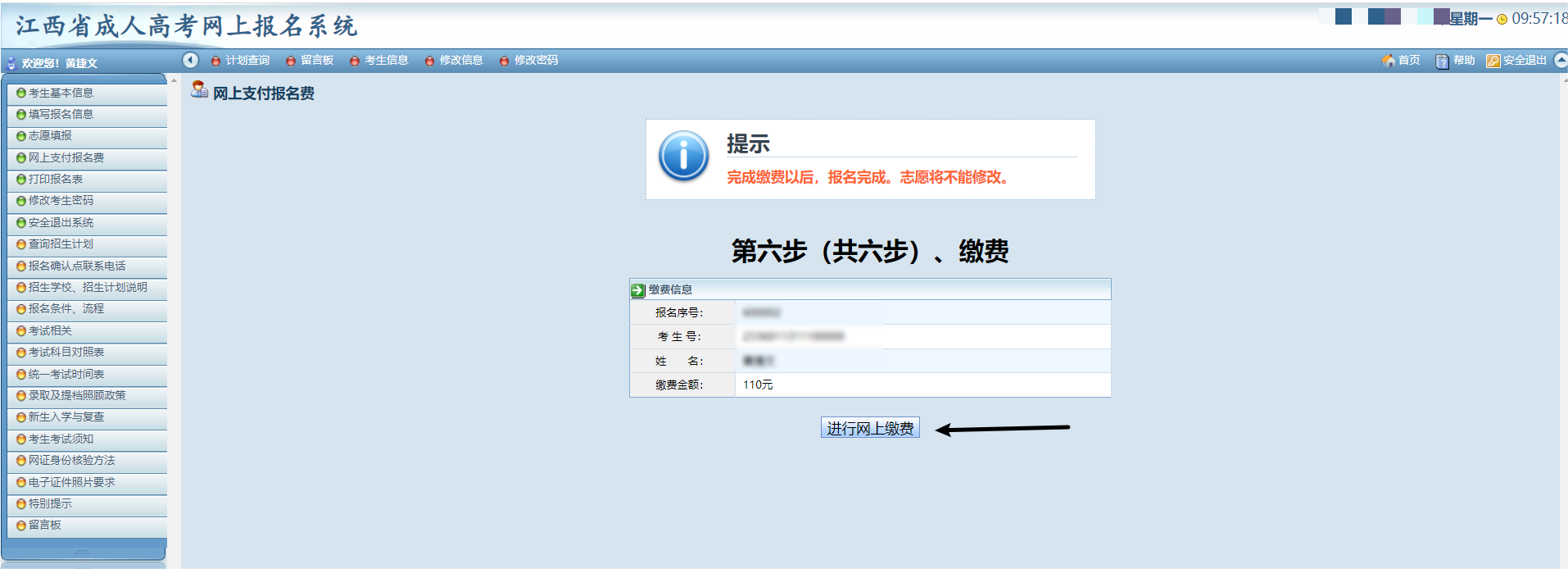Click the green arrow icon beside 缴费信息

click(638, 290)
